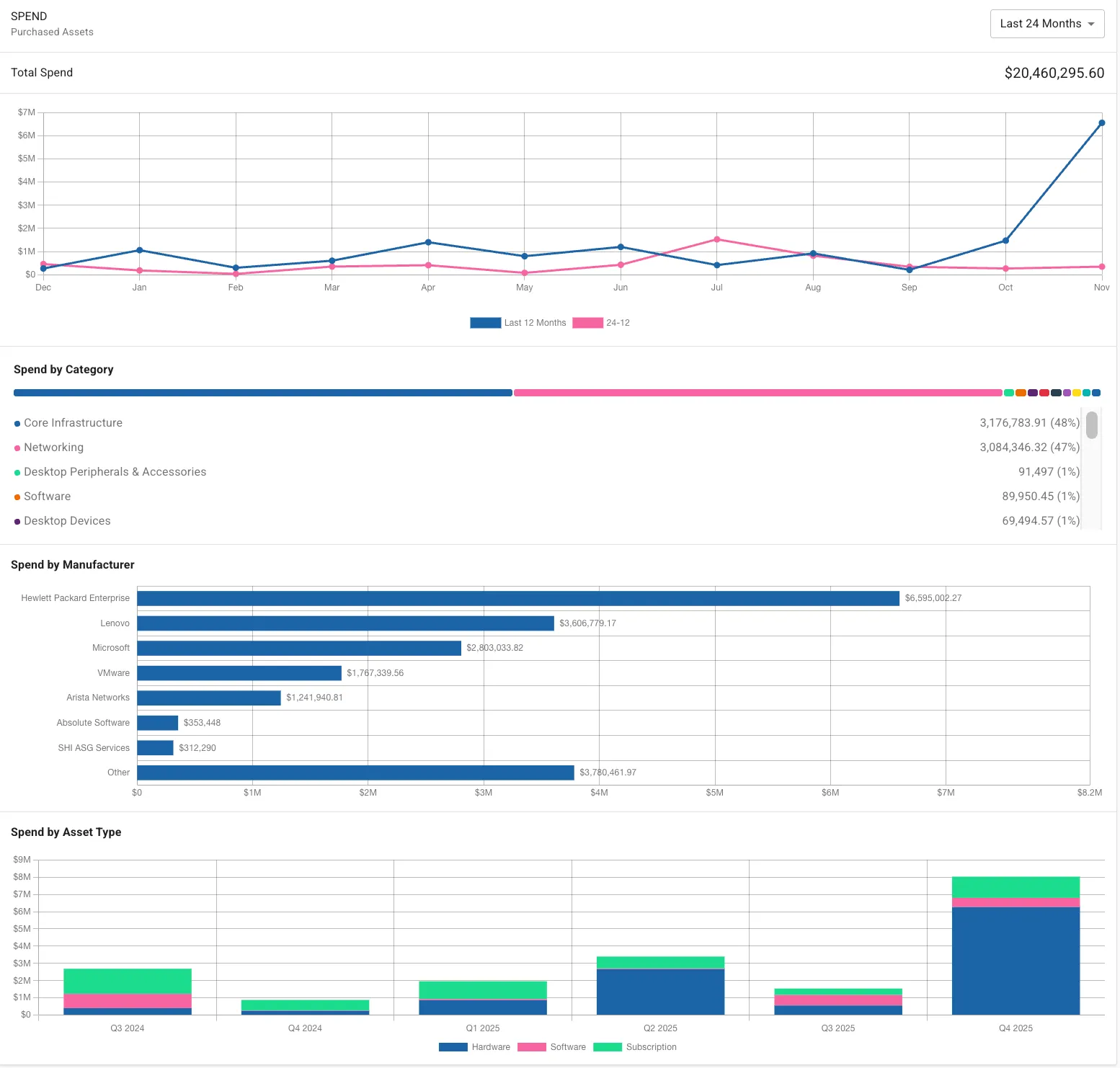Click the Q4 2025 Hardware bar segment

point(1015,961)
